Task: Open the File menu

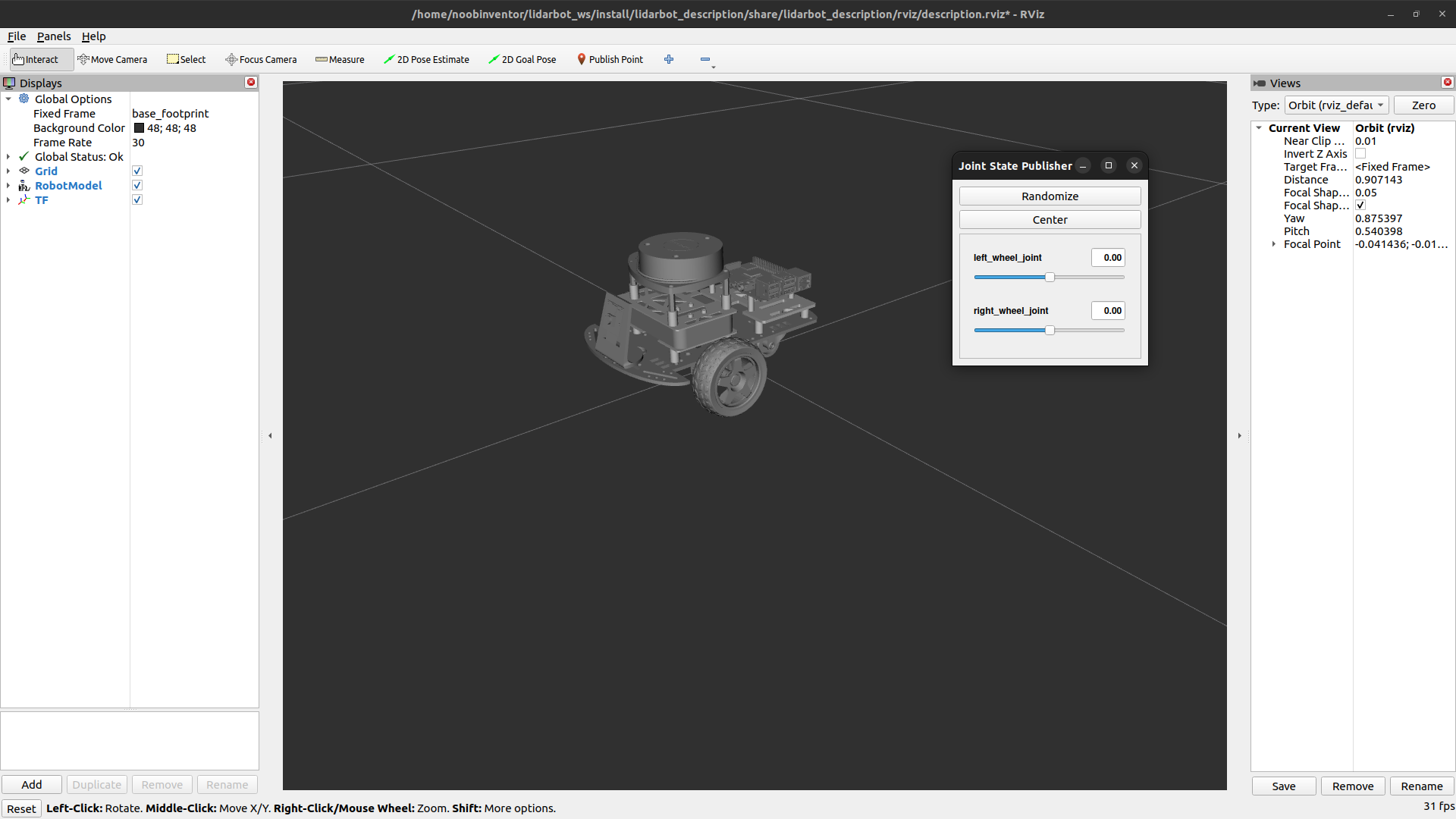Action: [x=17, y=36]
